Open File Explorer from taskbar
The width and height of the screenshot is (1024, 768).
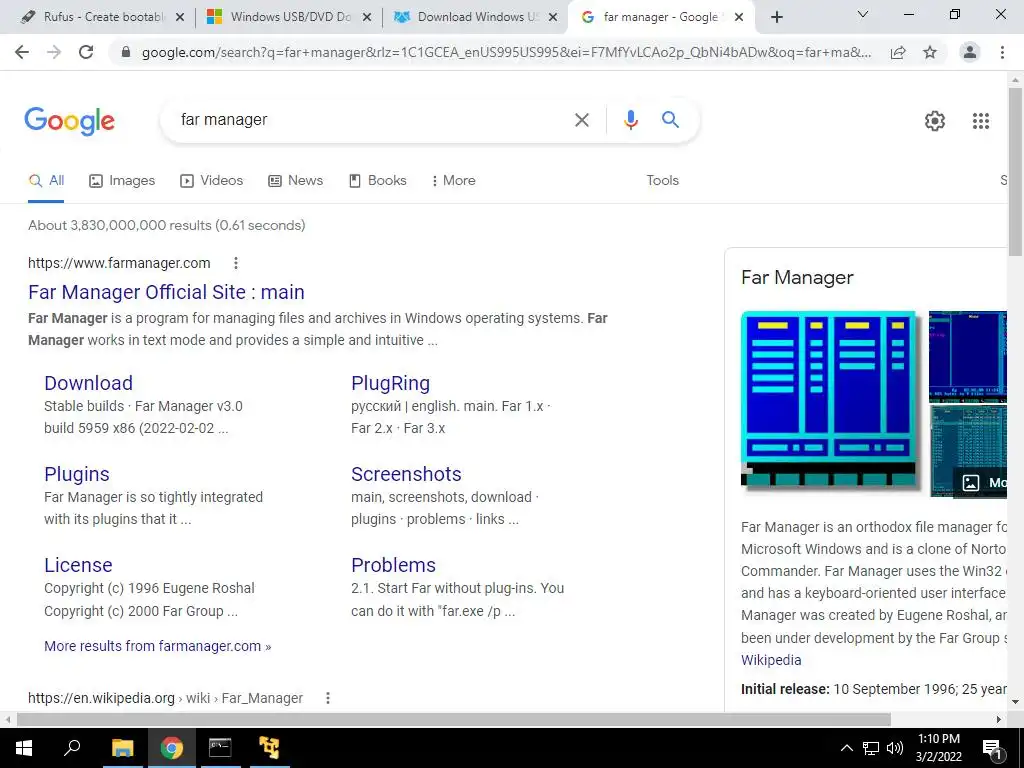[122, 748]
